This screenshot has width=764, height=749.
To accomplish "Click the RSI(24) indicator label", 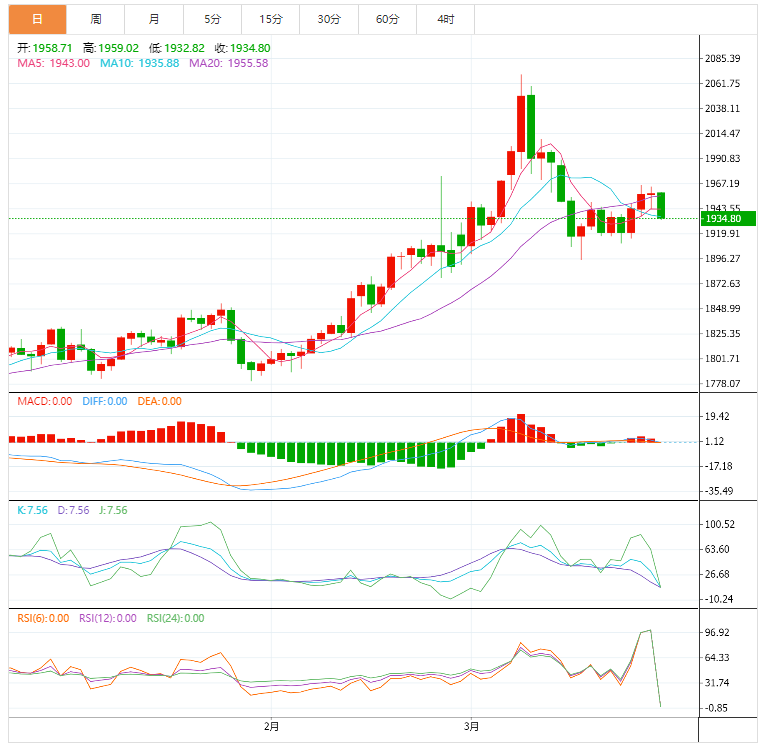I will [x=175, y=618].
